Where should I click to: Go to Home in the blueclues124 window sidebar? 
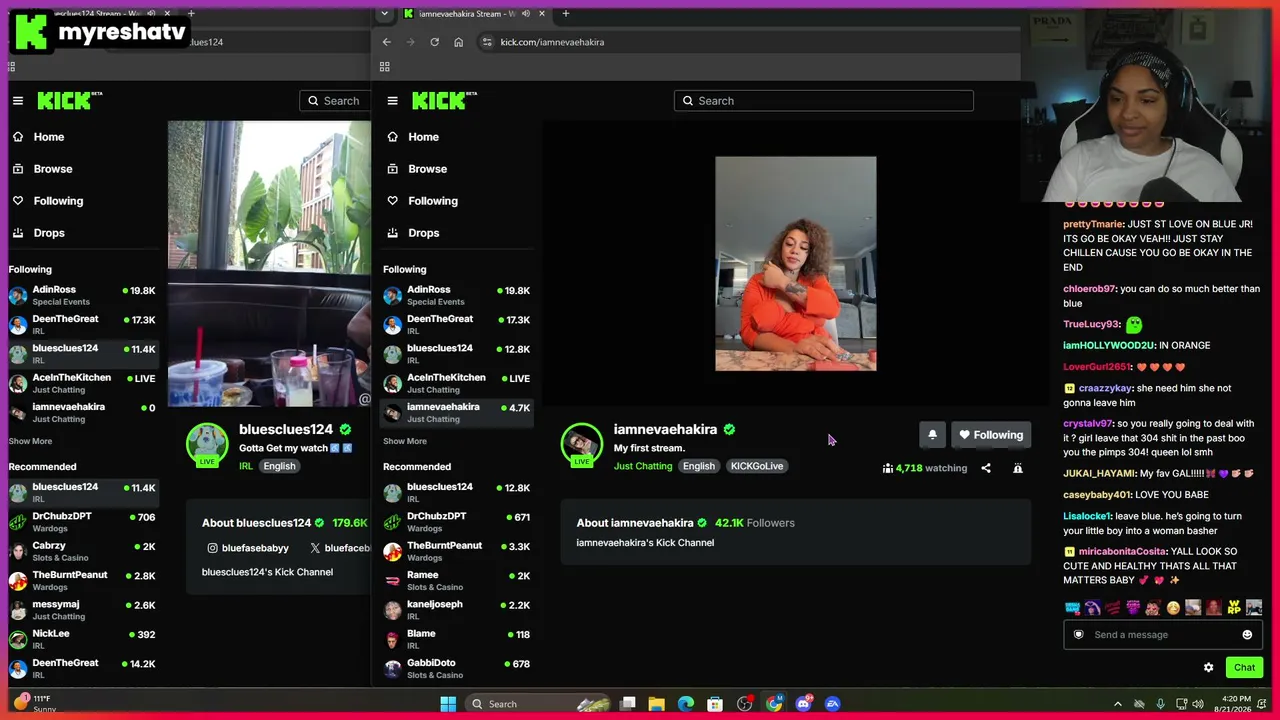tap(48, 137)
